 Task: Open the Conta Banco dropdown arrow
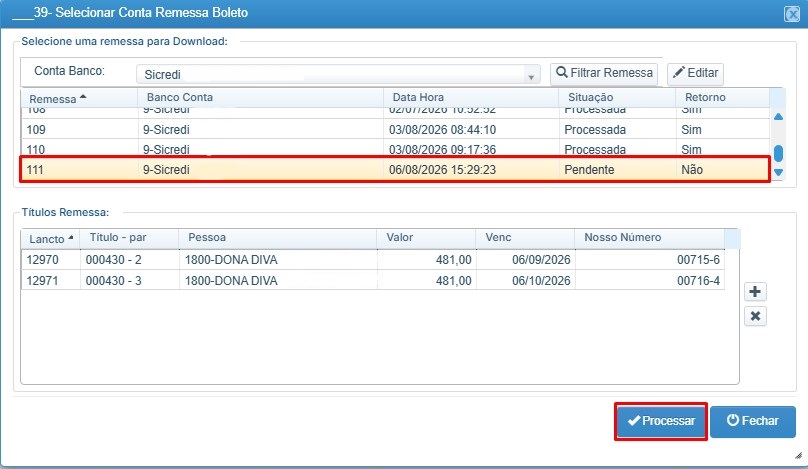point(531,76)
